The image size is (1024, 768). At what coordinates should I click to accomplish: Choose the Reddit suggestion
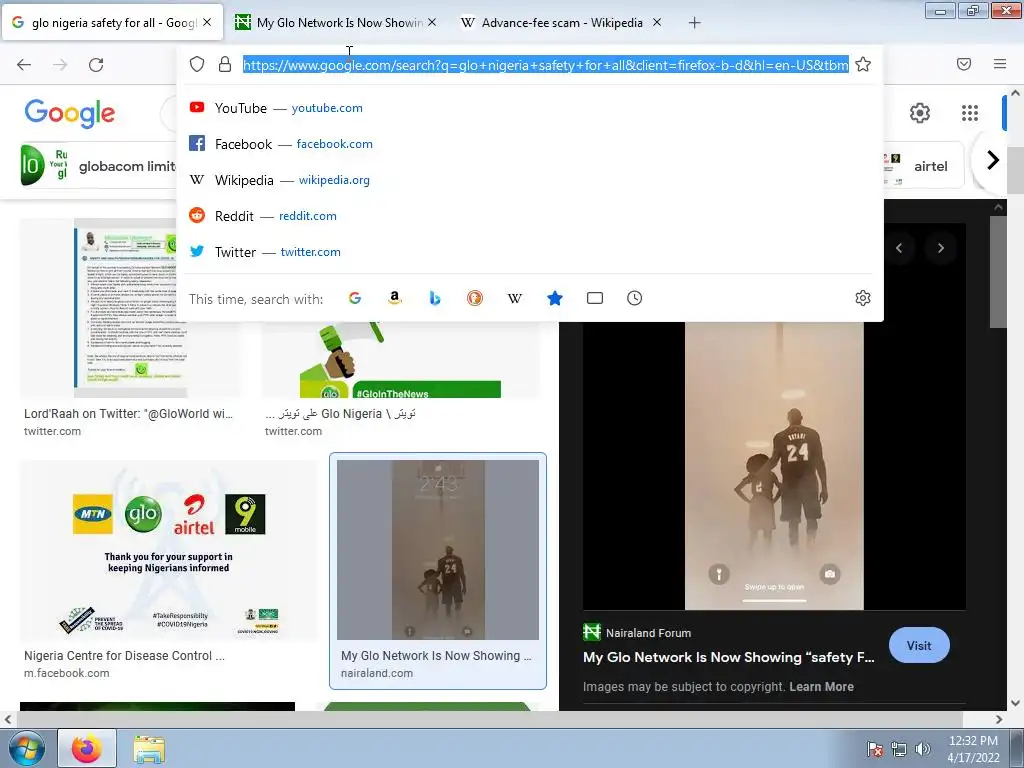530,216
